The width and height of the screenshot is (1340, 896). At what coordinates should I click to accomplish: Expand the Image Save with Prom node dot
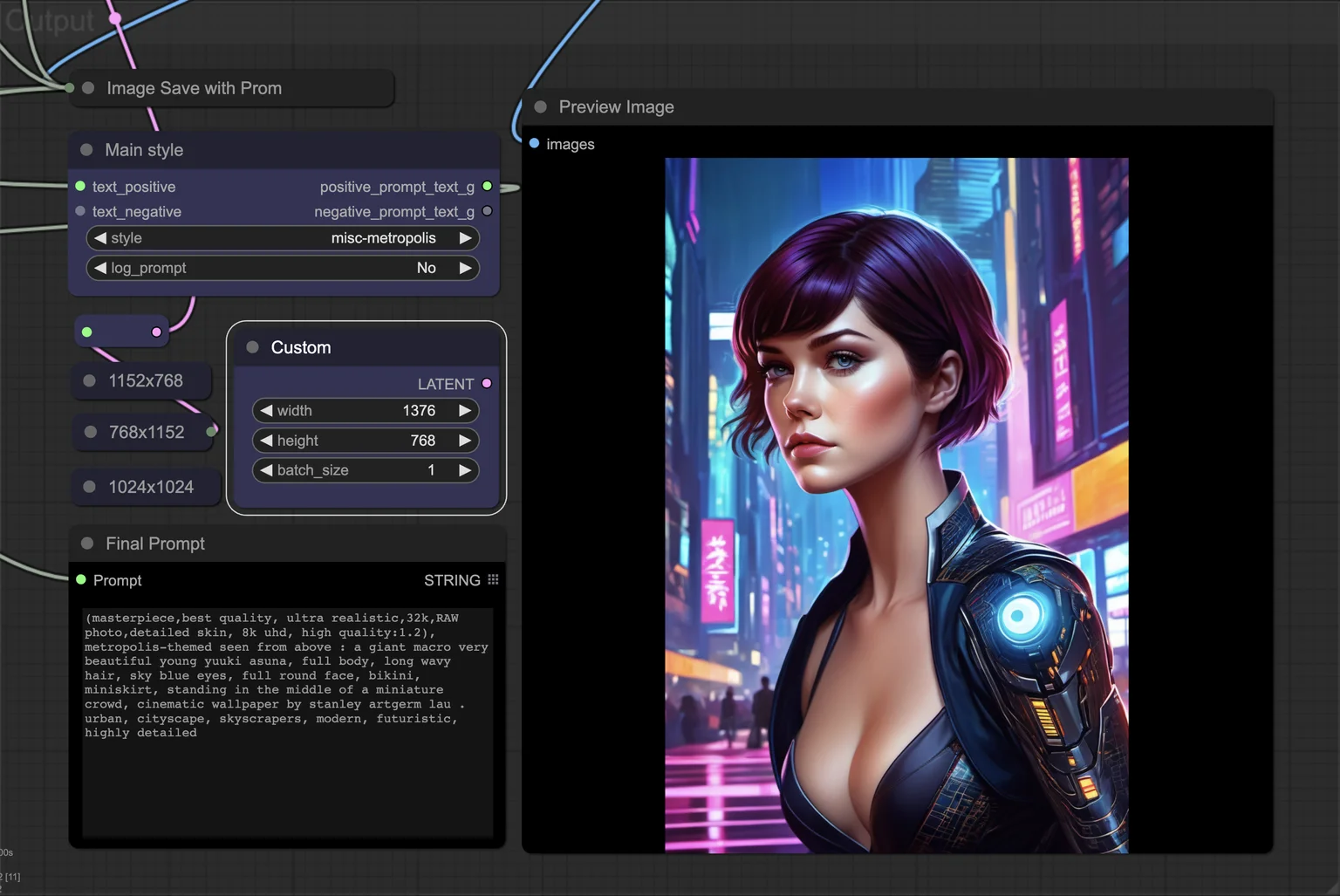(x=88, y=88)
